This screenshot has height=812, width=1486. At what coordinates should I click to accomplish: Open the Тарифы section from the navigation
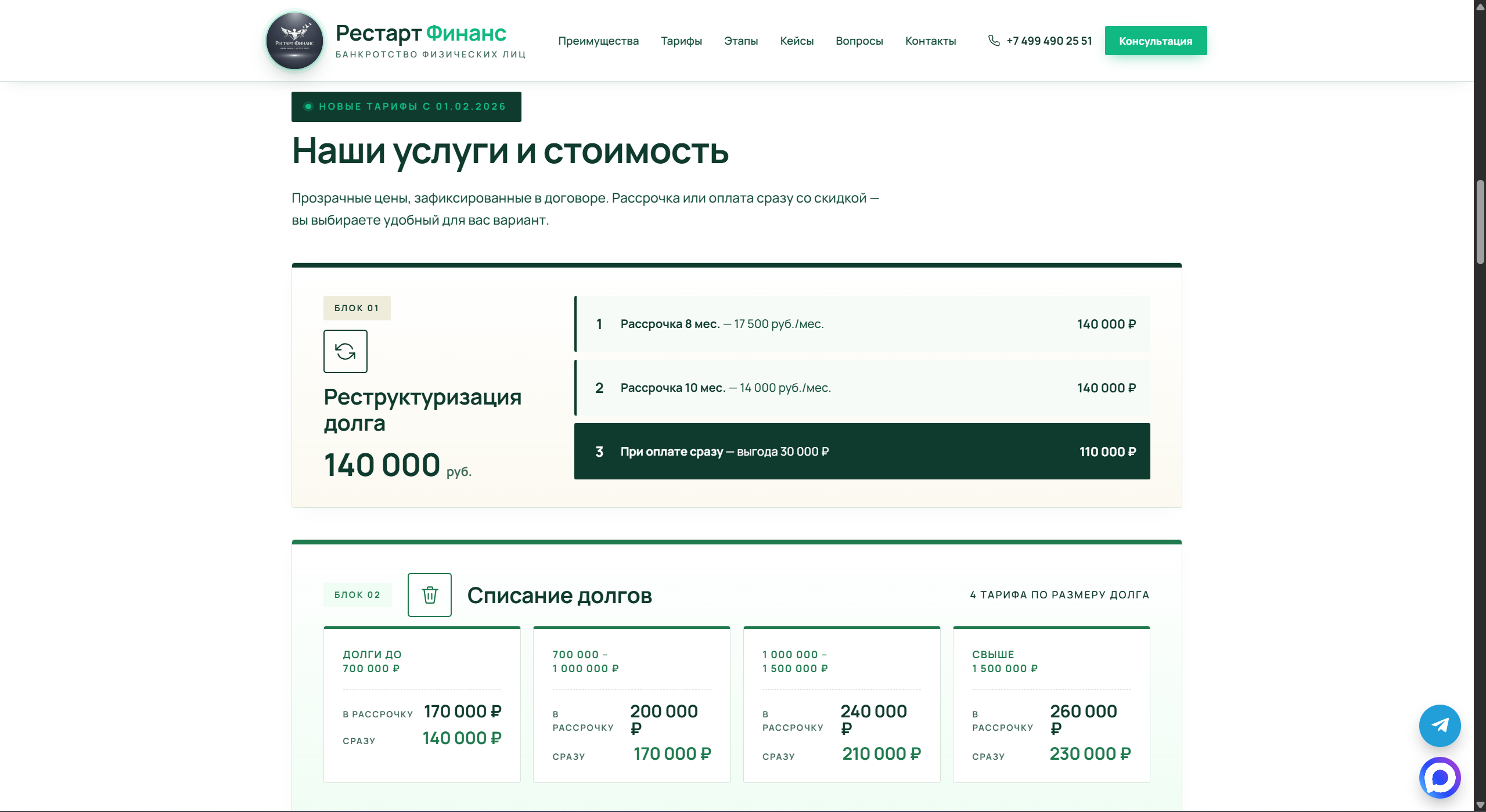point(681,41)
